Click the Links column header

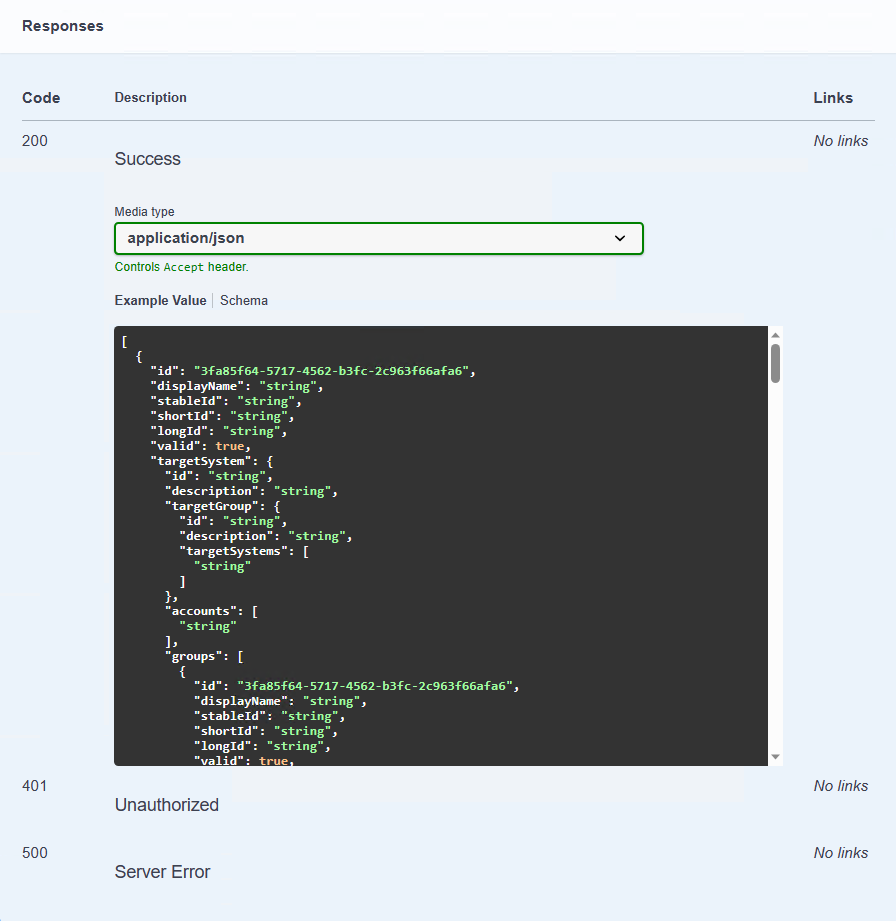(x=833, y=98)
